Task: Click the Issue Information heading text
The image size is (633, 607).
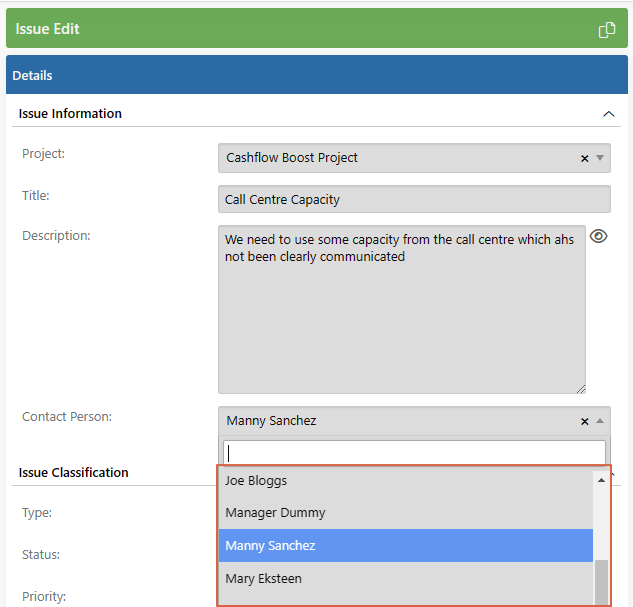Action: click(70, 114)
